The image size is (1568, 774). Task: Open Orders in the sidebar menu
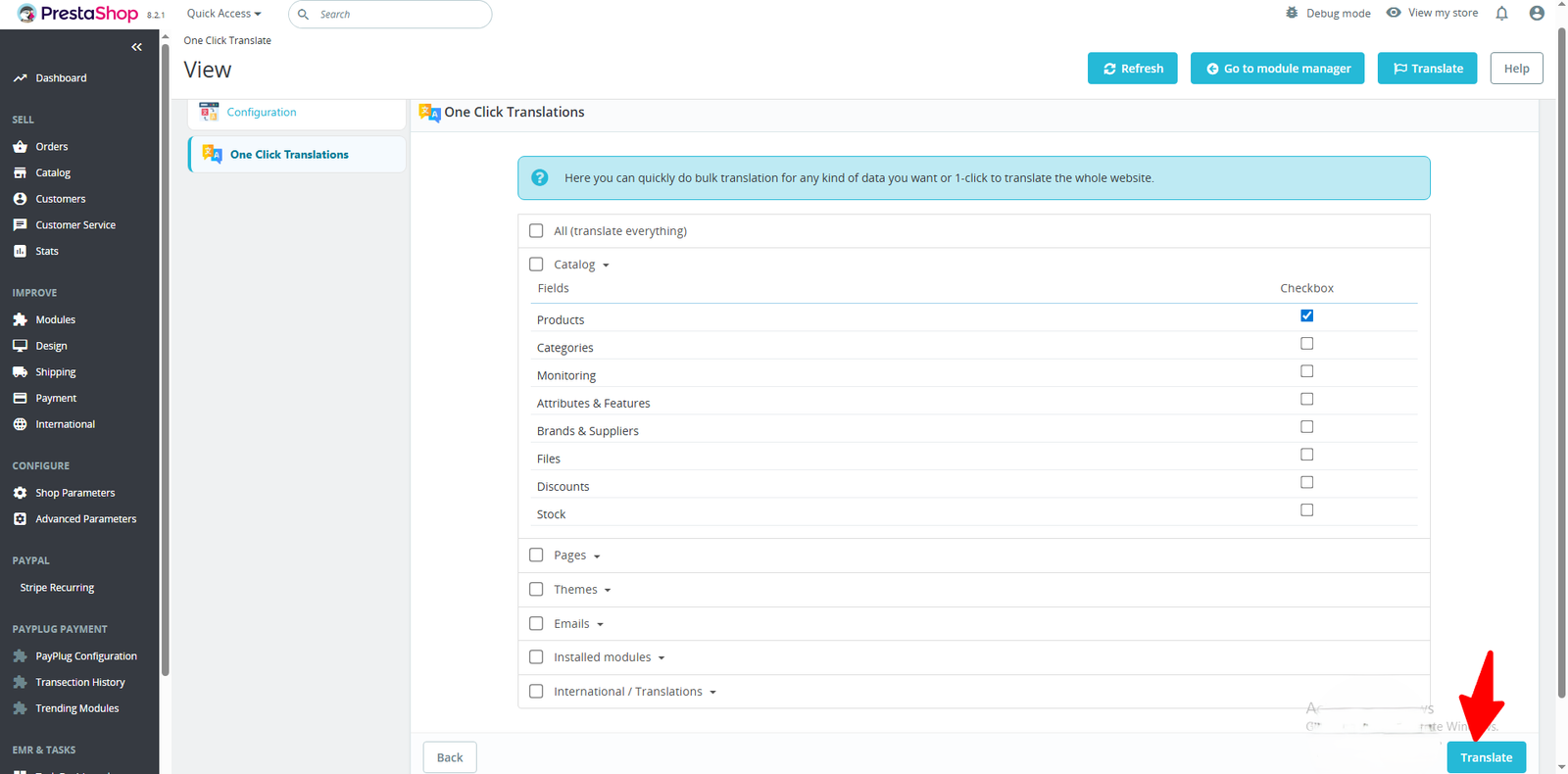pos(52,147)
